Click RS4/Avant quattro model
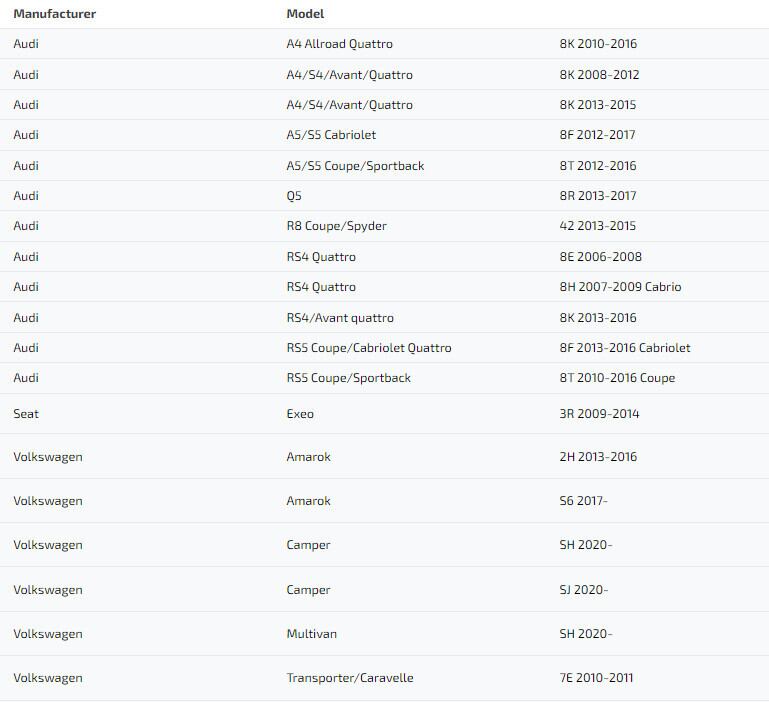This screenshot has height=702, width=769. pyautogui.click(x=340, y=318)
